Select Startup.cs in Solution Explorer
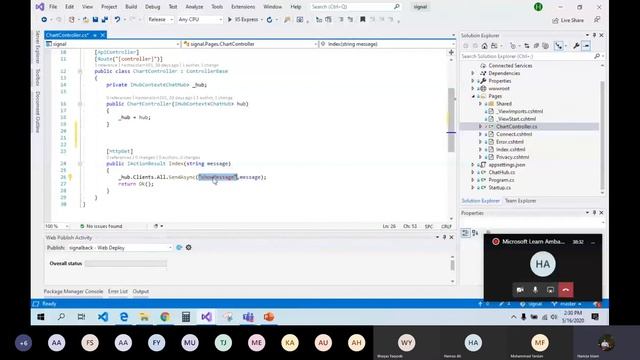Image resolution: width=640 pixels, height=360 pixels. pyautogui.click(x=500, y=188)
